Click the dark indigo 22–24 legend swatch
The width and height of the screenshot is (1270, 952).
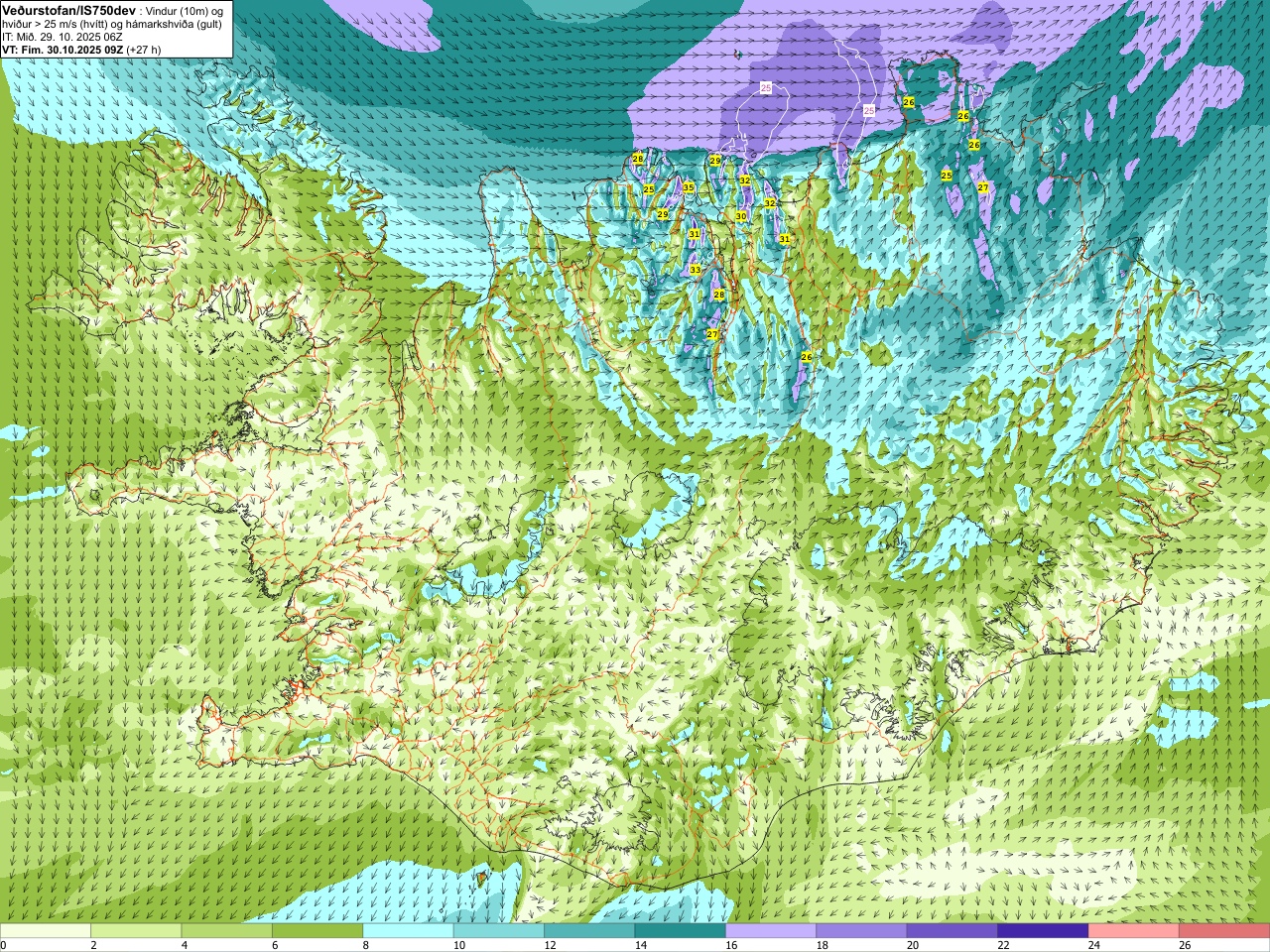pyautogui.click(x=1043, y=931)
